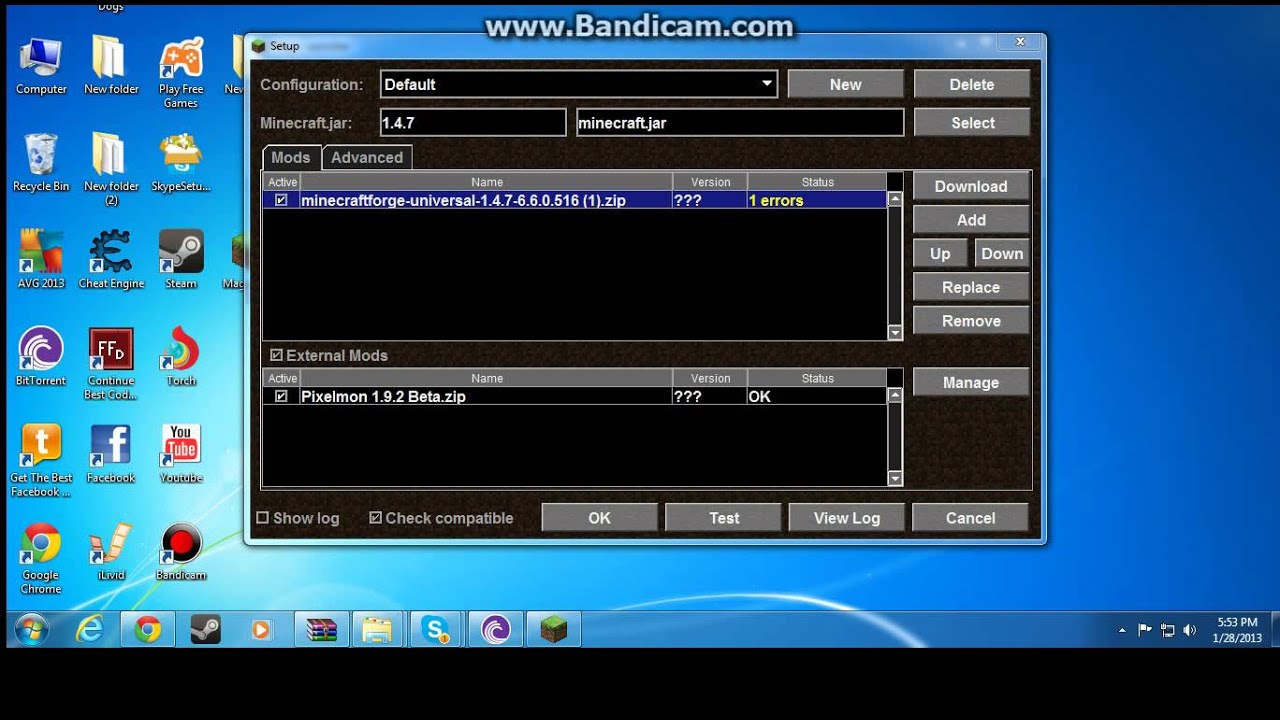The image size is (1280, 720).
Task: Click the View Log button
Action: 847,517
